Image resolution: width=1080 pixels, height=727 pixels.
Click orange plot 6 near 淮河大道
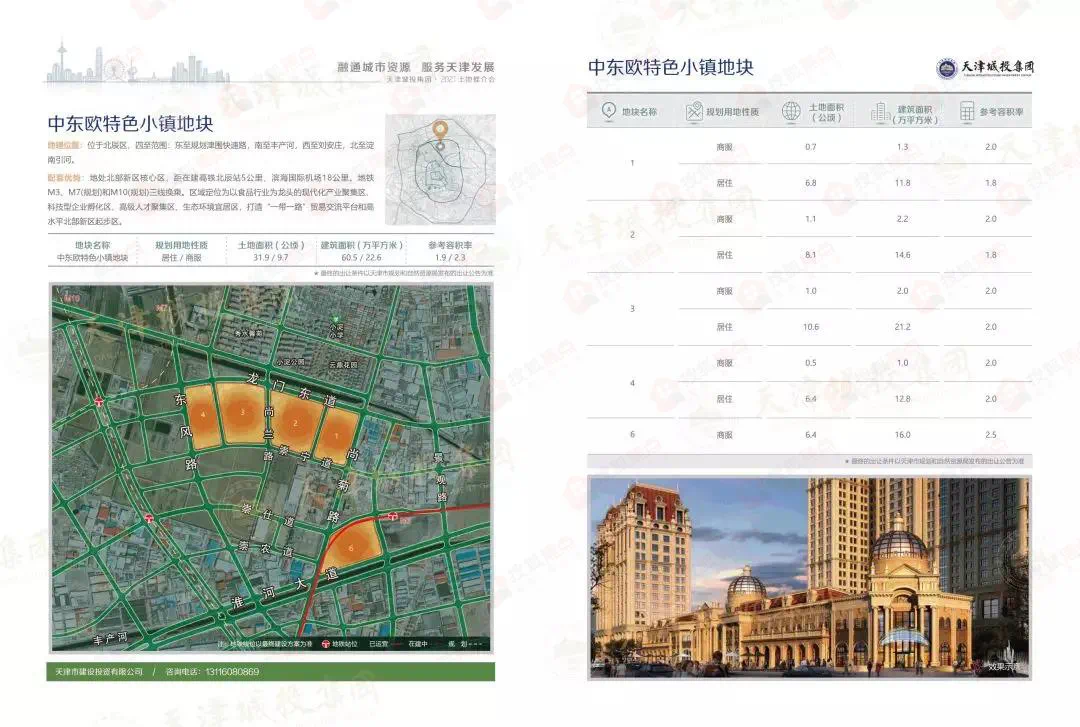[351, 548]
